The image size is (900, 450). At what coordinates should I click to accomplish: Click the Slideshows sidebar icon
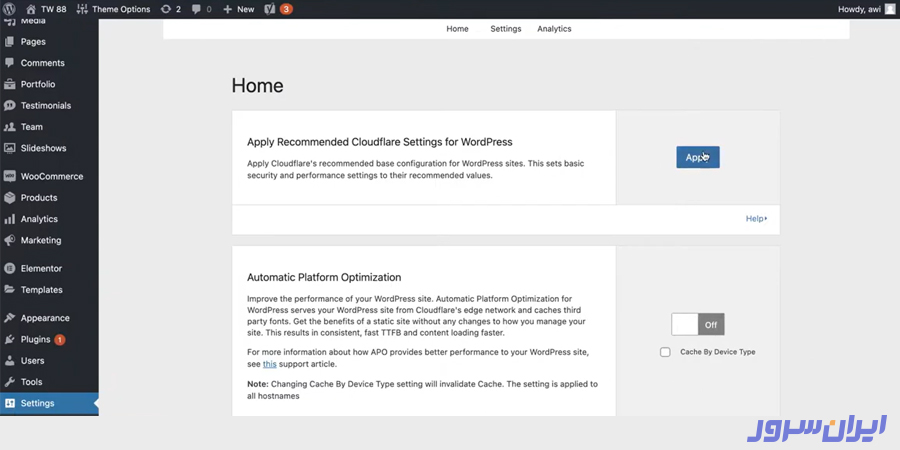click(x=9, y=148)
